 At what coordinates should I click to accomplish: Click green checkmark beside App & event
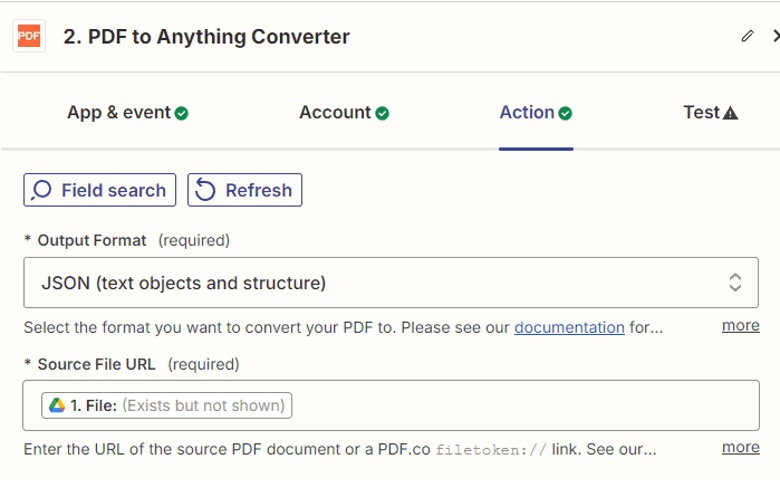pos(181,114)
